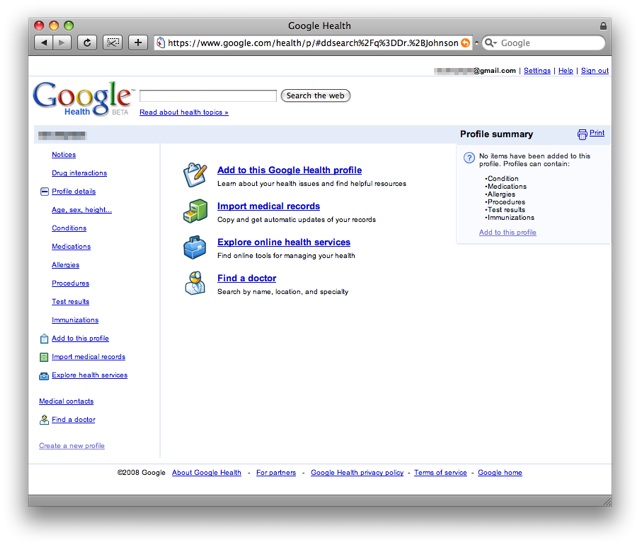640x545 pixels.
Task: Open Age, sex, height sidebar link
Action: (82, 210)
